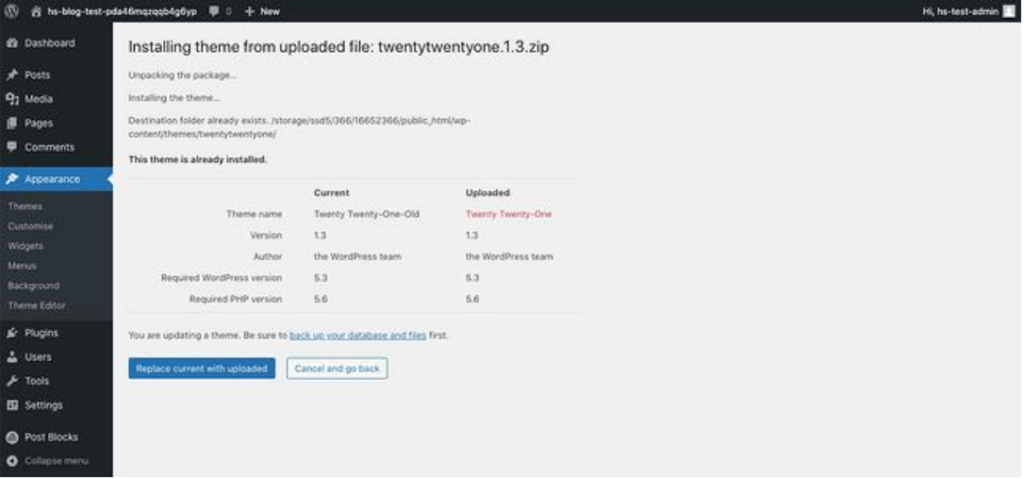Open Hi, hs-test-admin account menu
Viewport: 1024px width, 479px height.
(961, 11)
